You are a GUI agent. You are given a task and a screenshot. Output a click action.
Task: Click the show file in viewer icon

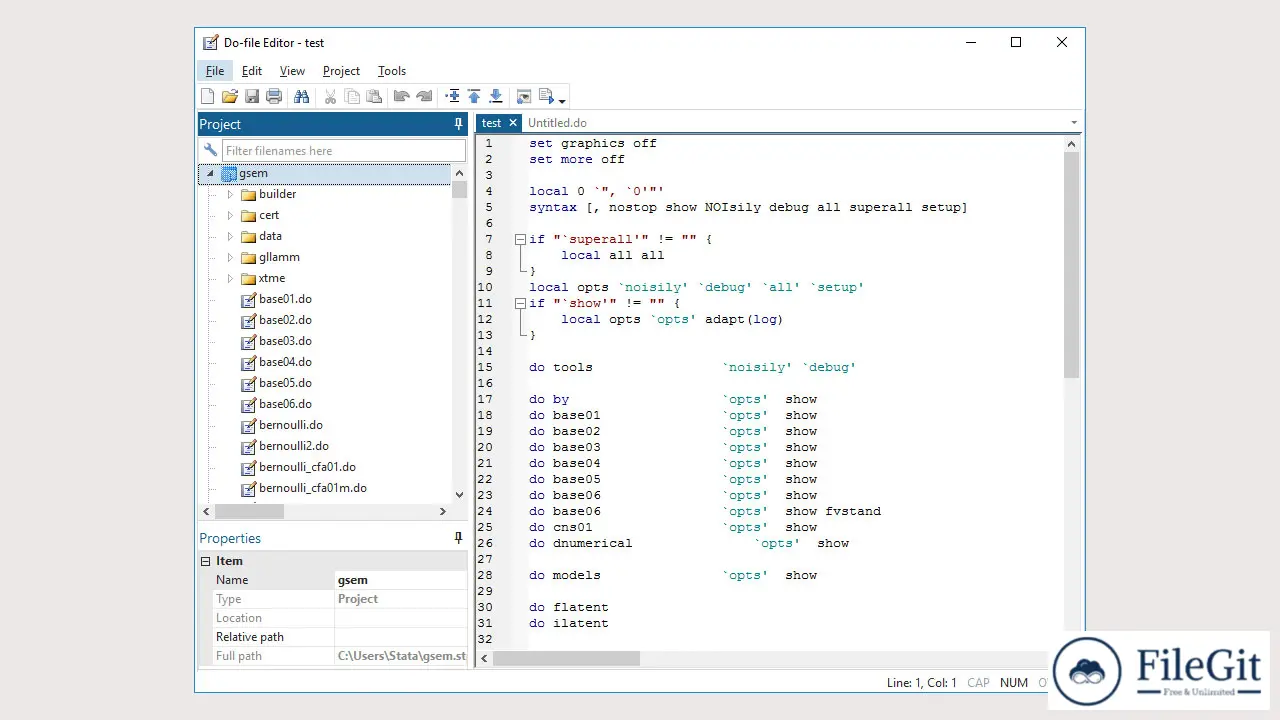[x=524, y=96]
